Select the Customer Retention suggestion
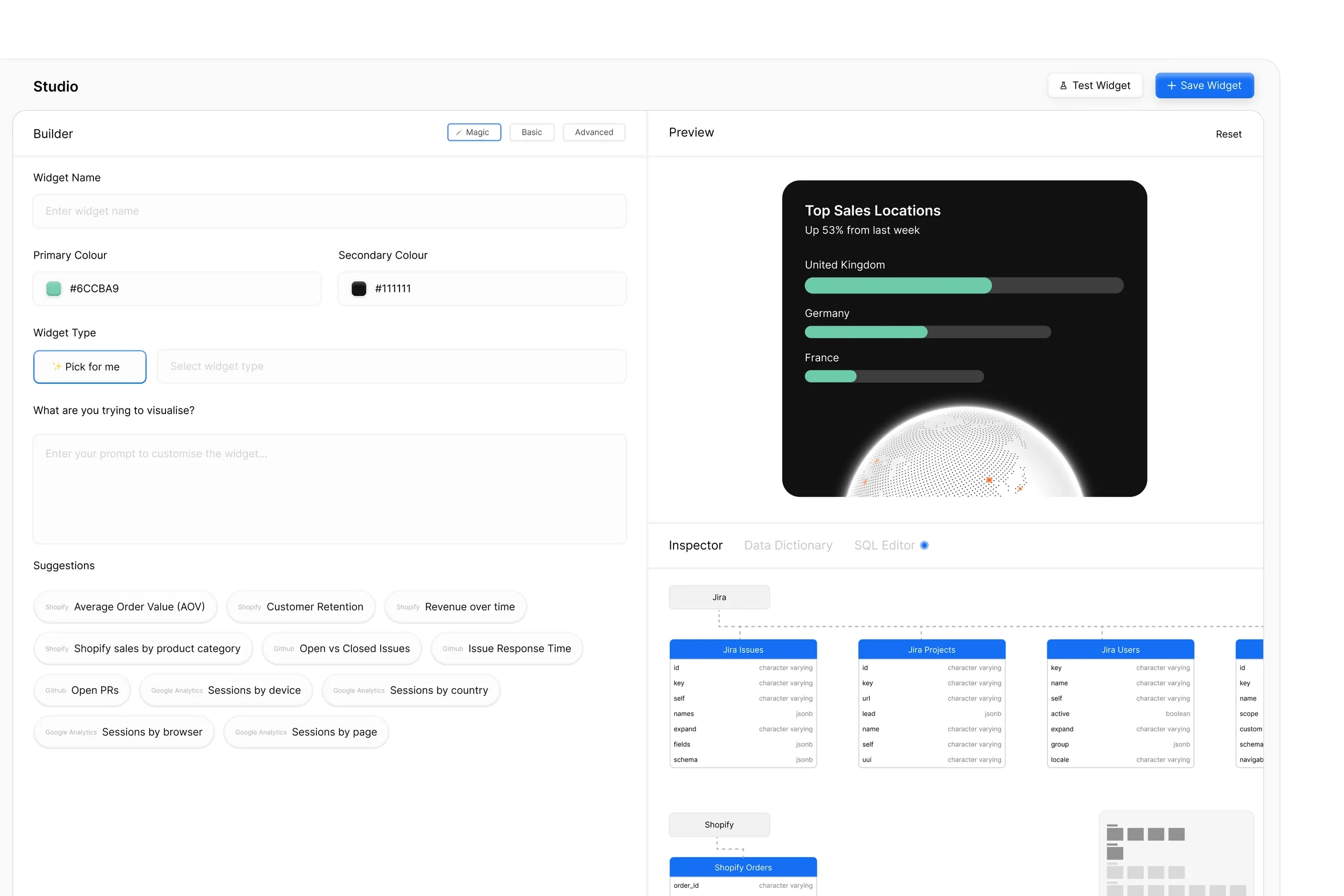Viewport: 1344px width, 896px height. click(301, 607)
